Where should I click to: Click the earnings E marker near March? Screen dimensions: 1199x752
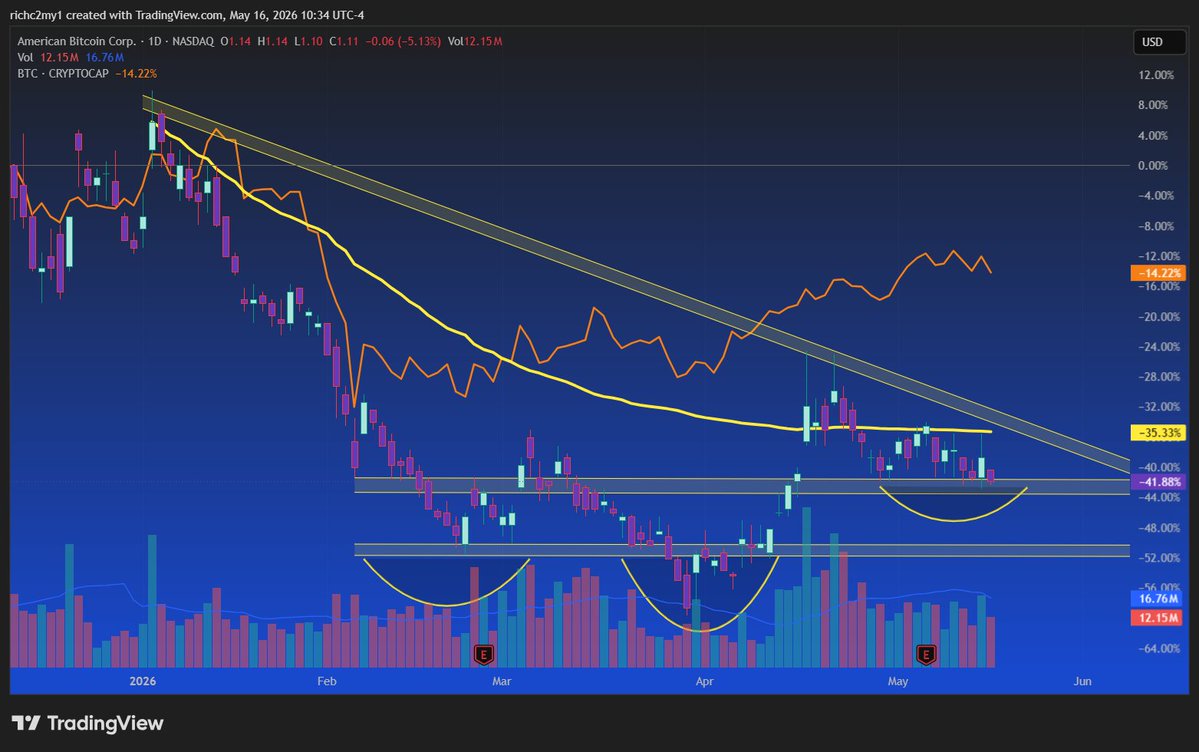pyautogui.click(x=483, y=655)
